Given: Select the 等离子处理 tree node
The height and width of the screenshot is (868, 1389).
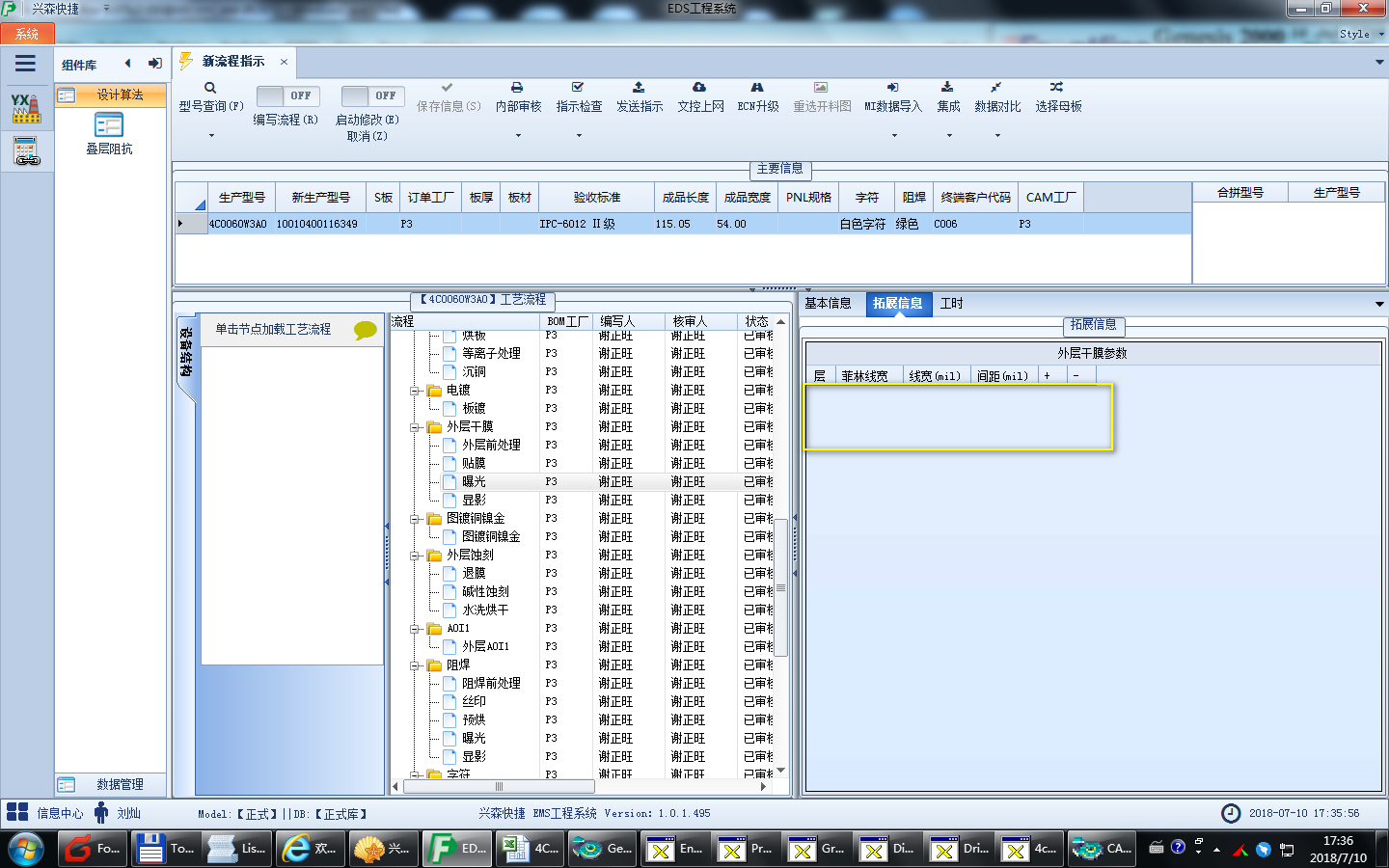Looking at the screenshot, I should (x=491, y=353).
